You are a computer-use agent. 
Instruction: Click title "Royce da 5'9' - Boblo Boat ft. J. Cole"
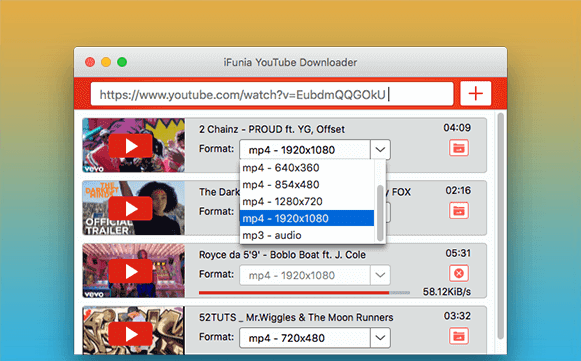282,255
